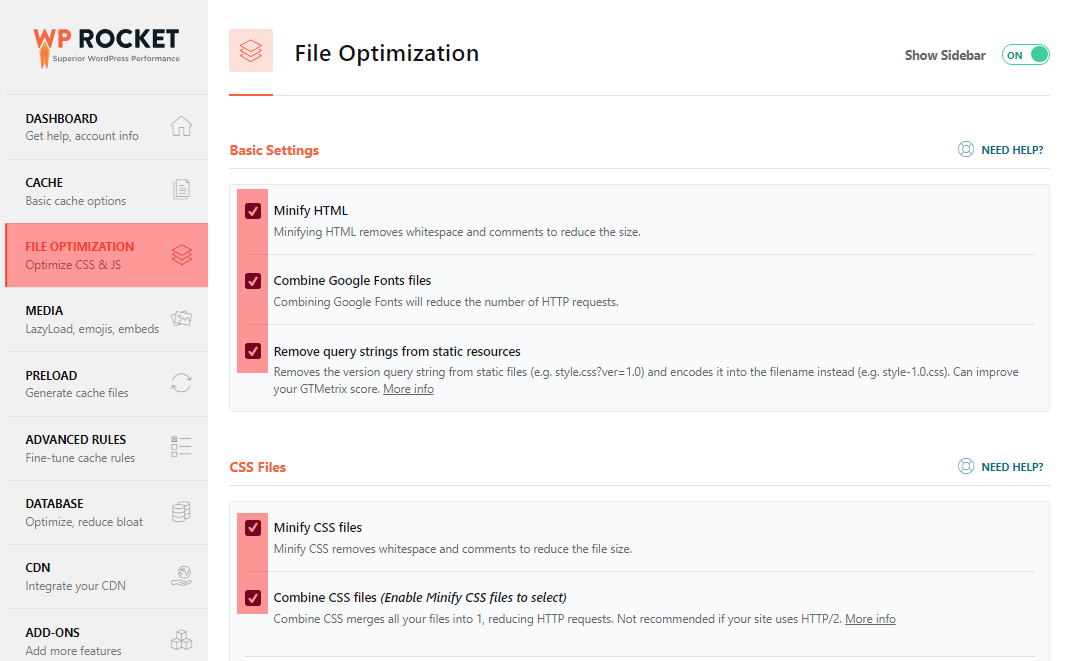Click the Advanced Rules list icon
1071x661 pixels.
point(181,447)
